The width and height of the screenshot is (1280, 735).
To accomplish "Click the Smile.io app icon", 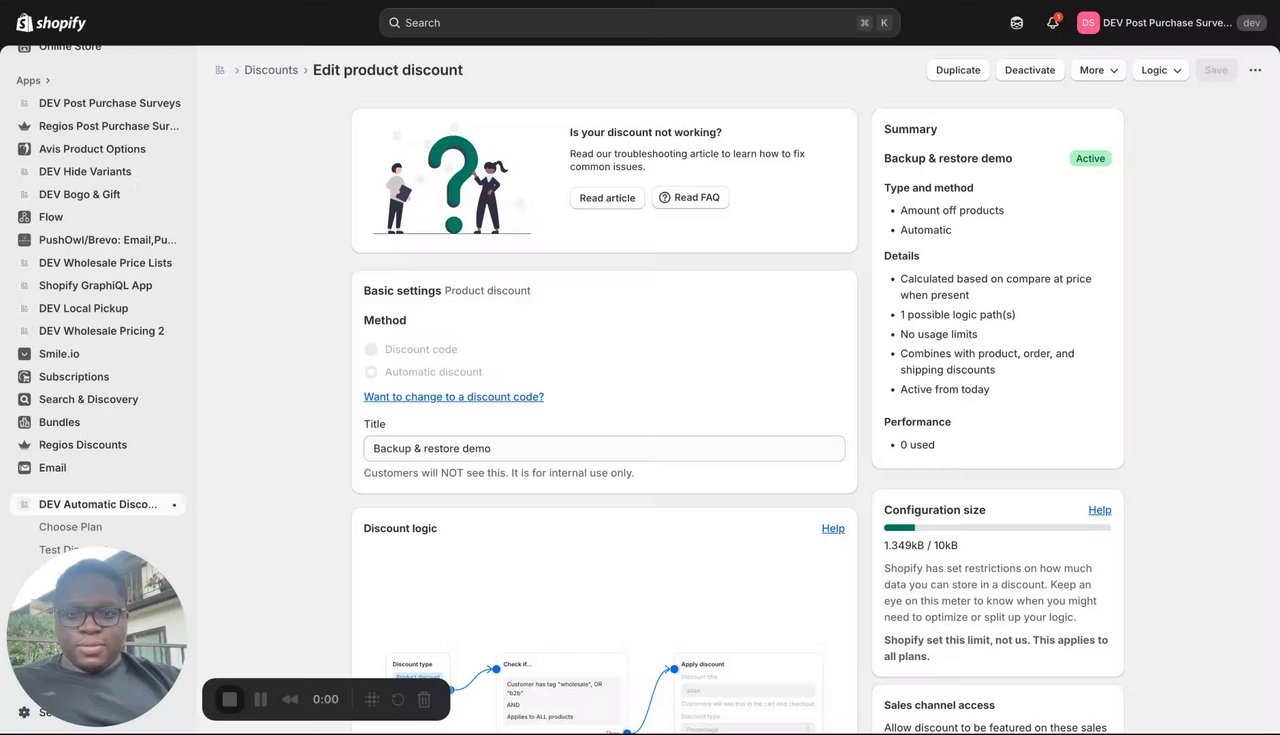I will (24, 354).
